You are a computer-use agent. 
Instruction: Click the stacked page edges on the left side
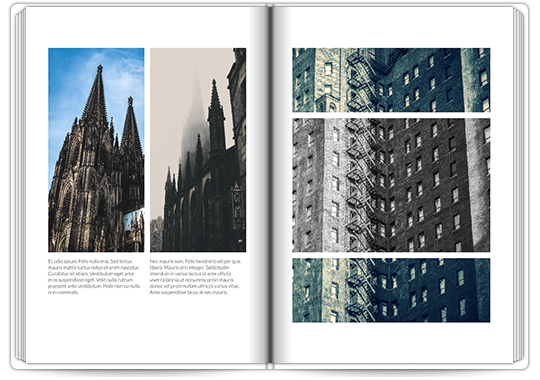[x=20, y=186]
